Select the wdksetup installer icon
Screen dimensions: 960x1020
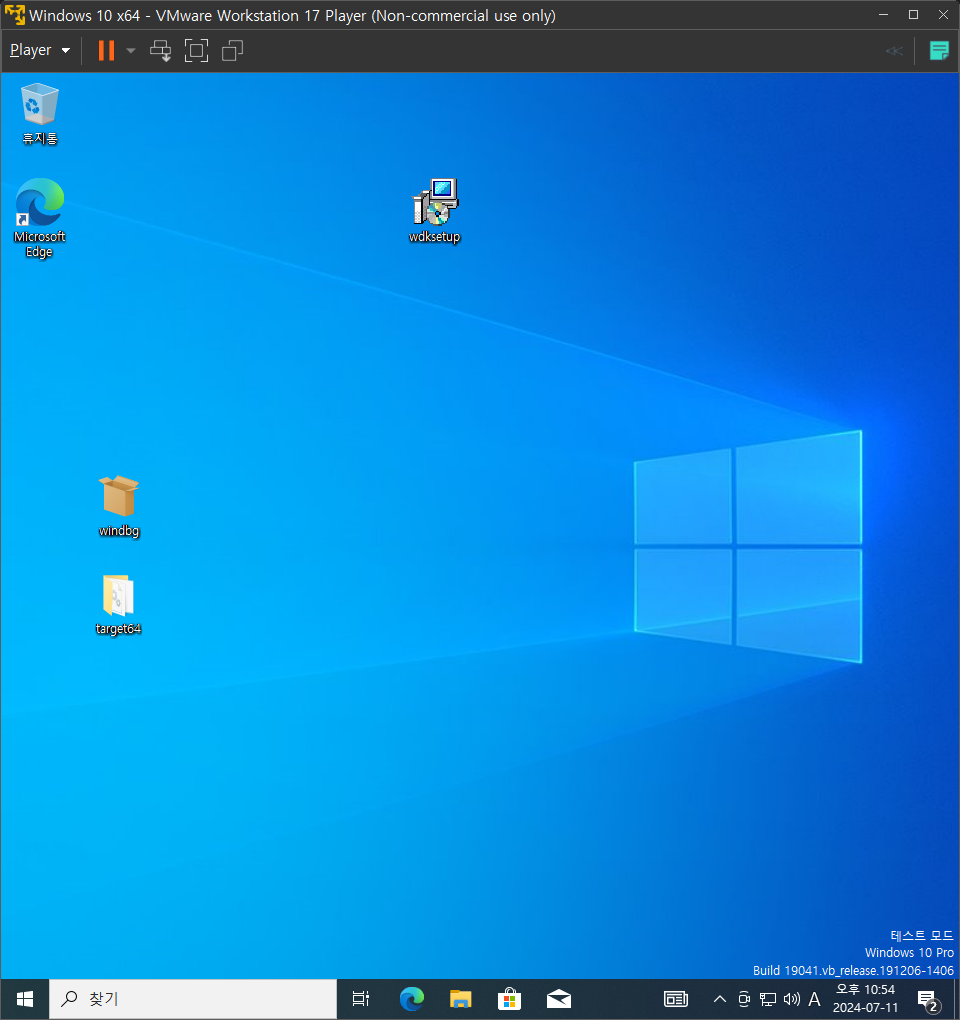coord(434,211)
